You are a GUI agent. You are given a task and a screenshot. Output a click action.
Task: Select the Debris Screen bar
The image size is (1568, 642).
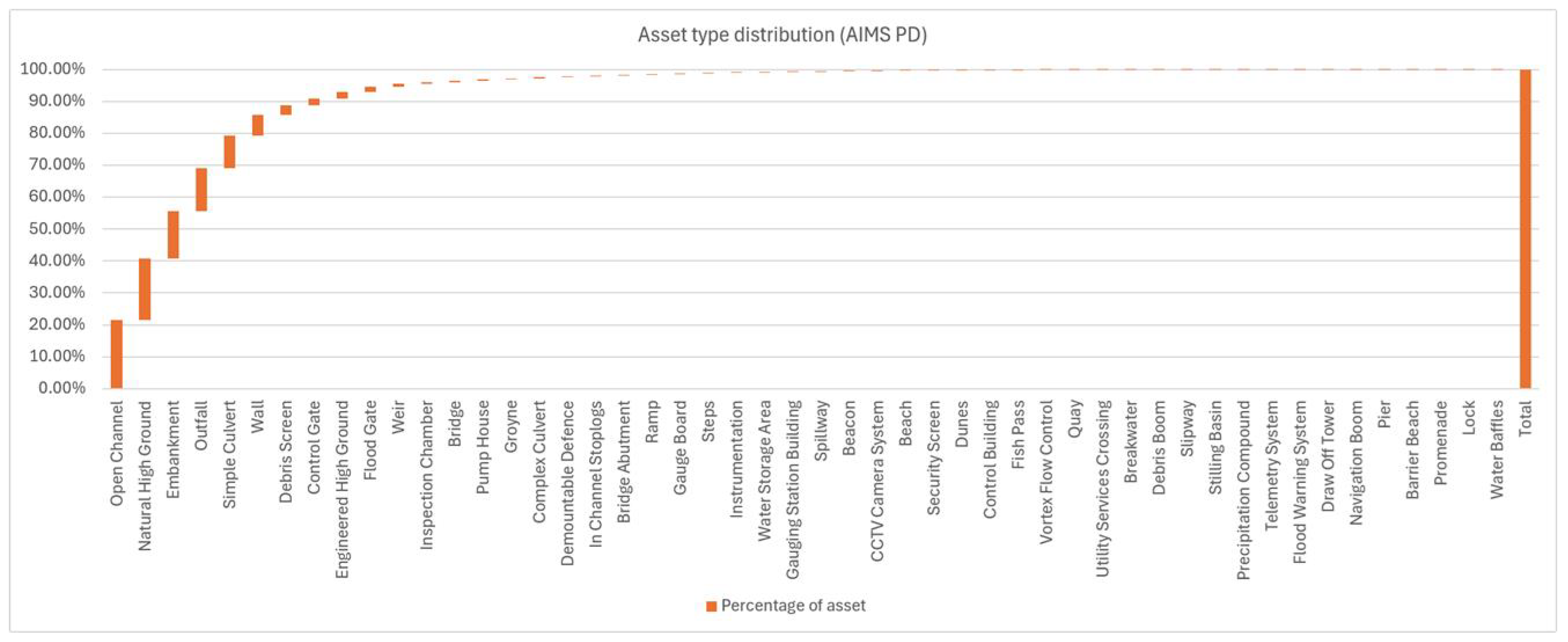coord(286,110)
